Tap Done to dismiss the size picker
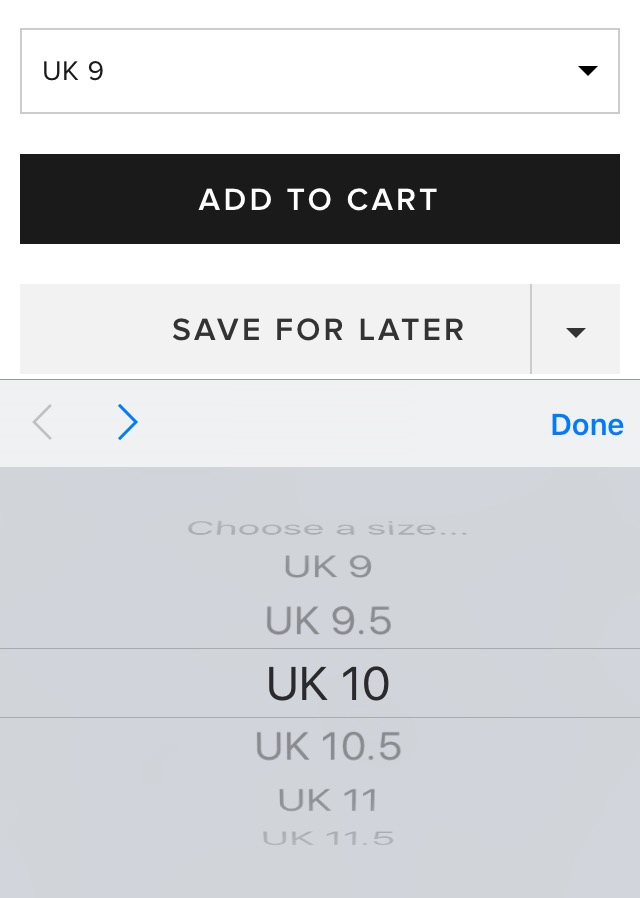 [x=586, y=425]
